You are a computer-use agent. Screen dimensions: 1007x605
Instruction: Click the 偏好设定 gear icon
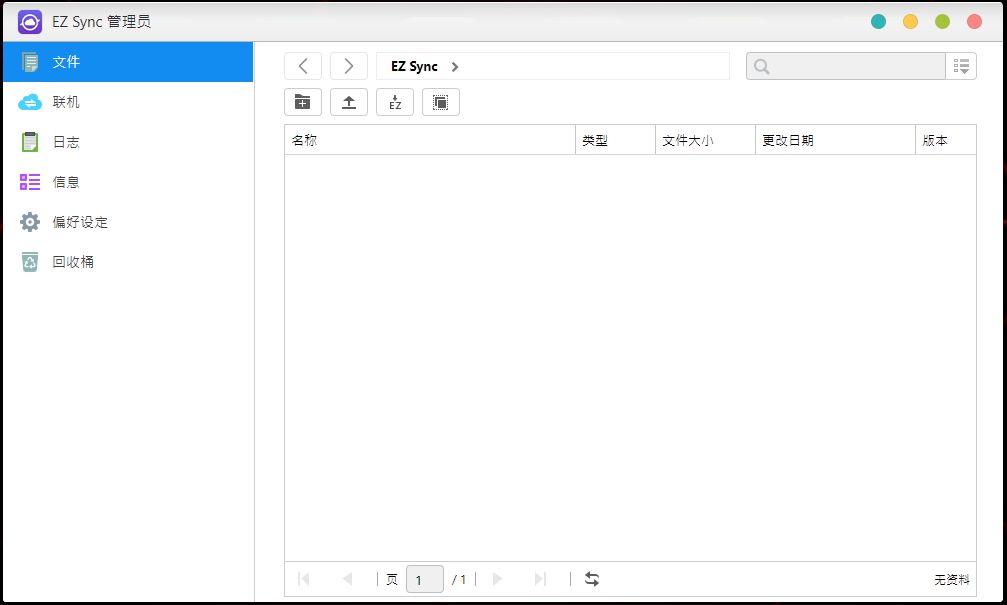tap(30, 222)
